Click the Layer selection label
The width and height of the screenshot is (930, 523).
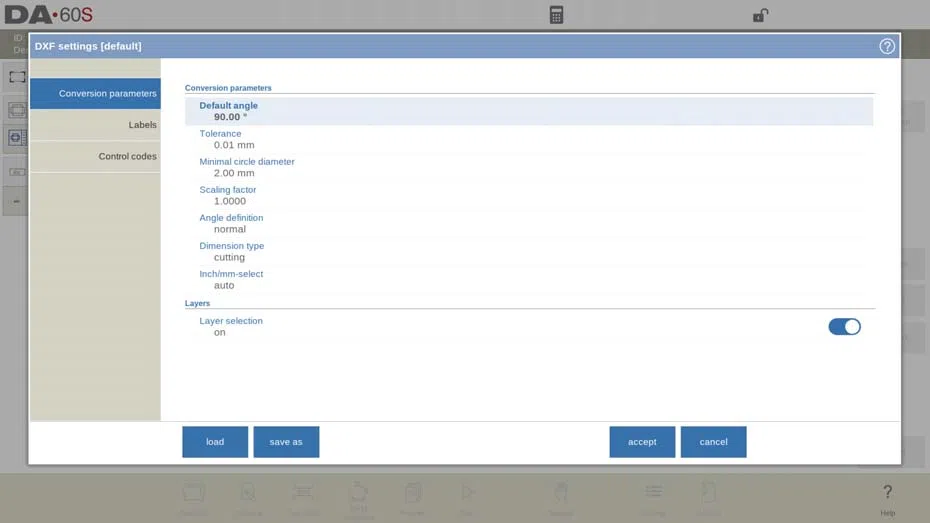point(231,321)
